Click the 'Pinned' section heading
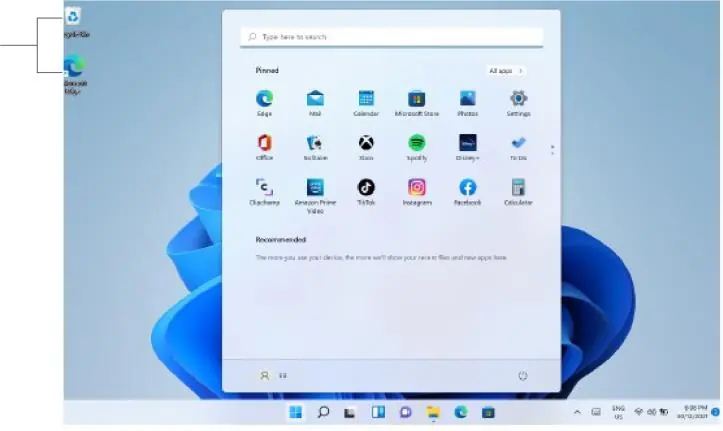The image size is (723, 431). [267, 71]
